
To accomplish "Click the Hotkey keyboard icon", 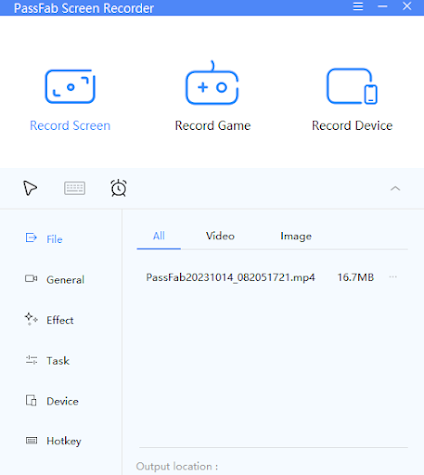I will (31, 441).
